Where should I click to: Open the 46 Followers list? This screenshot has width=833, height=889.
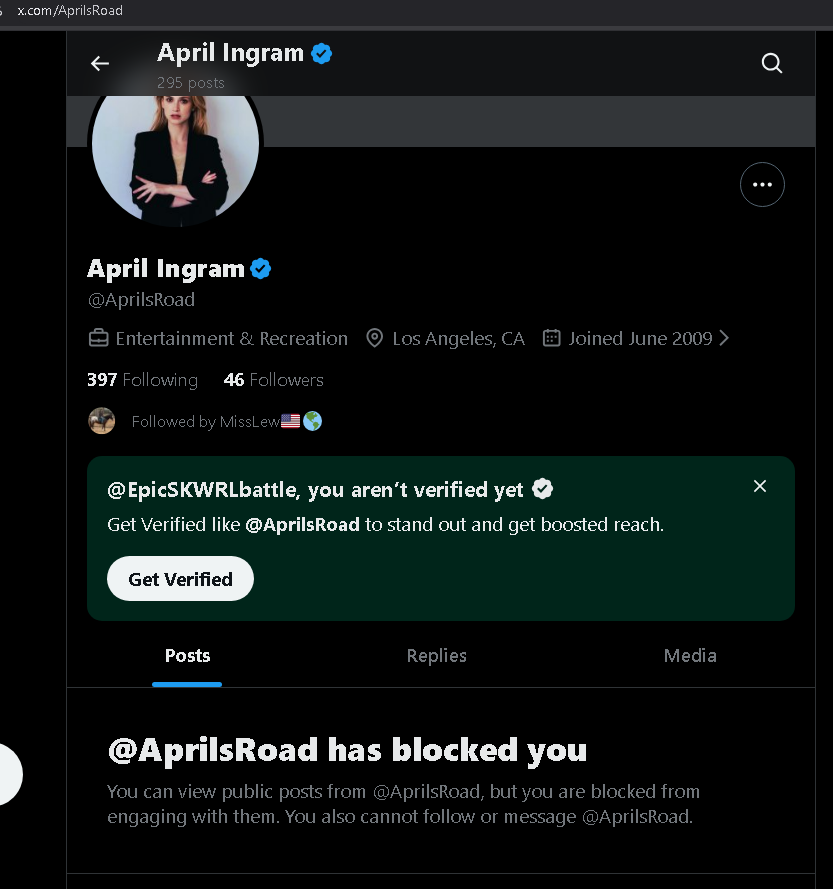pos(273,380)
